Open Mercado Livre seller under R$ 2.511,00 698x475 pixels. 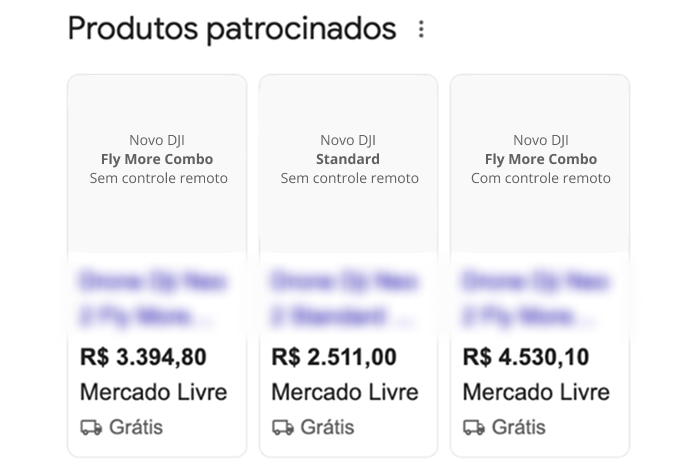[345, 392]
